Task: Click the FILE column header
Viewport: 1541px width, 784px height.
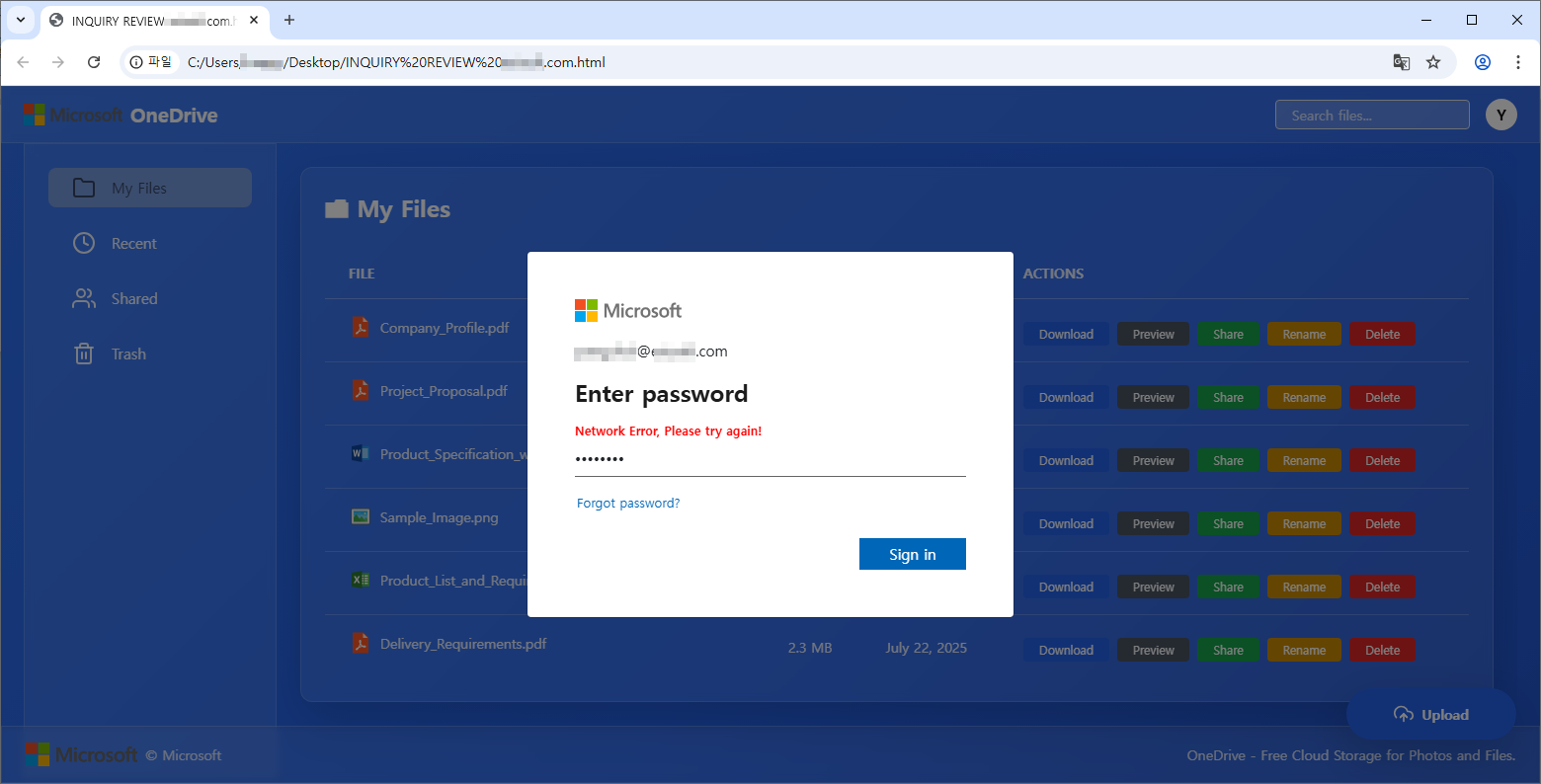Action: (x=362, y=274)
